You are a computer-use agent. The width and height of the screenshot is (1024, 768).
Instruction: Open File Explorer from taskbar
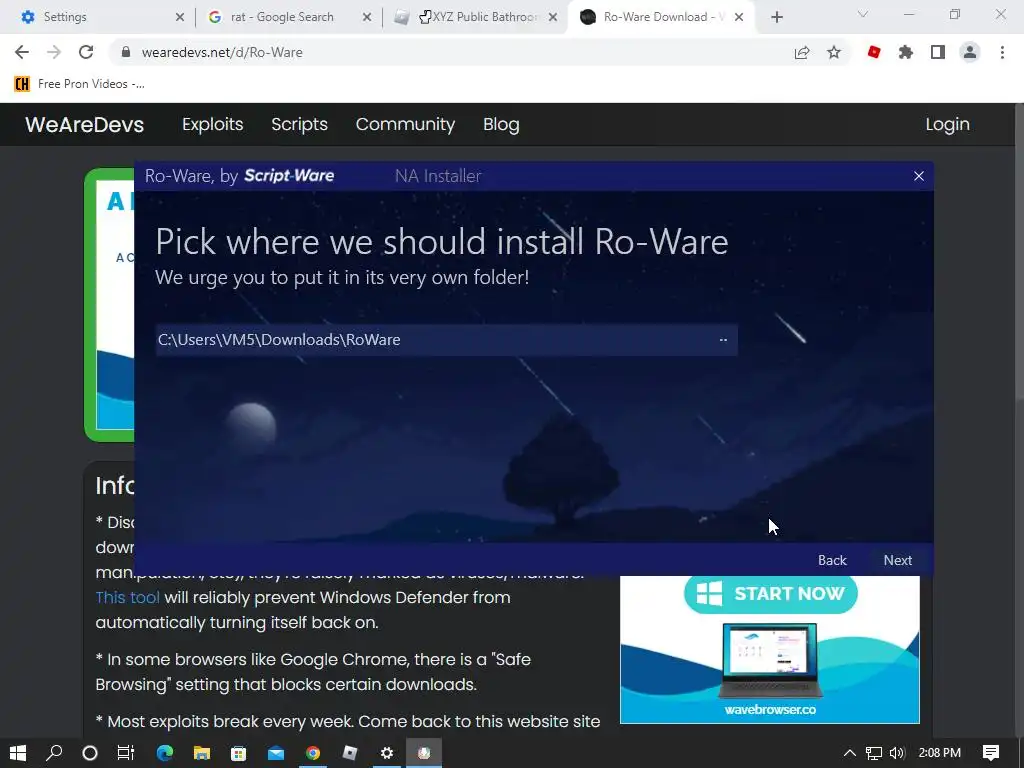pyautogui.click(x=202, y=753)
